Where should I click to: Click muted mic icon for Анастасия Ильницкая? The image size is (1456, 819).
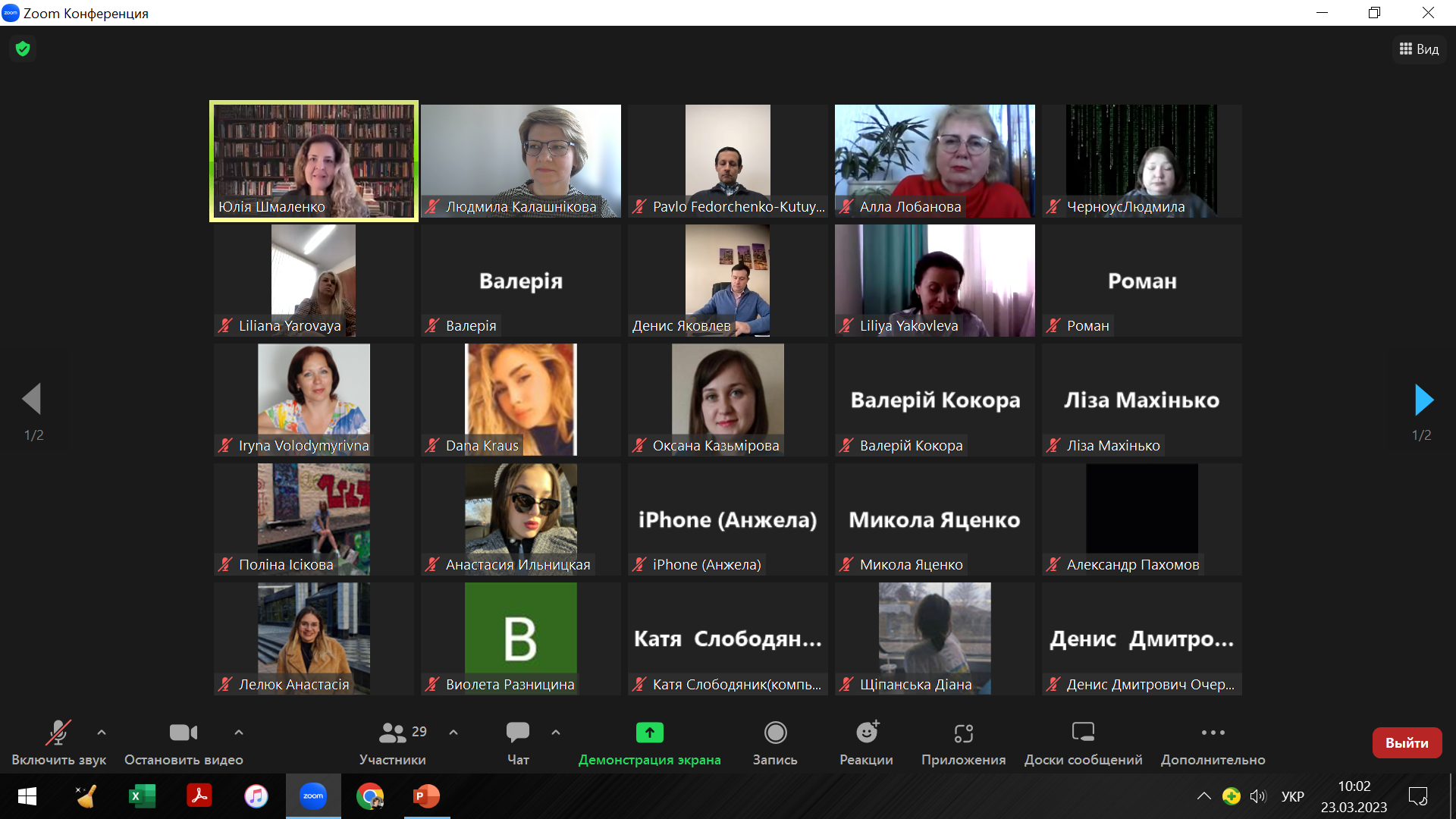(432, 565)
